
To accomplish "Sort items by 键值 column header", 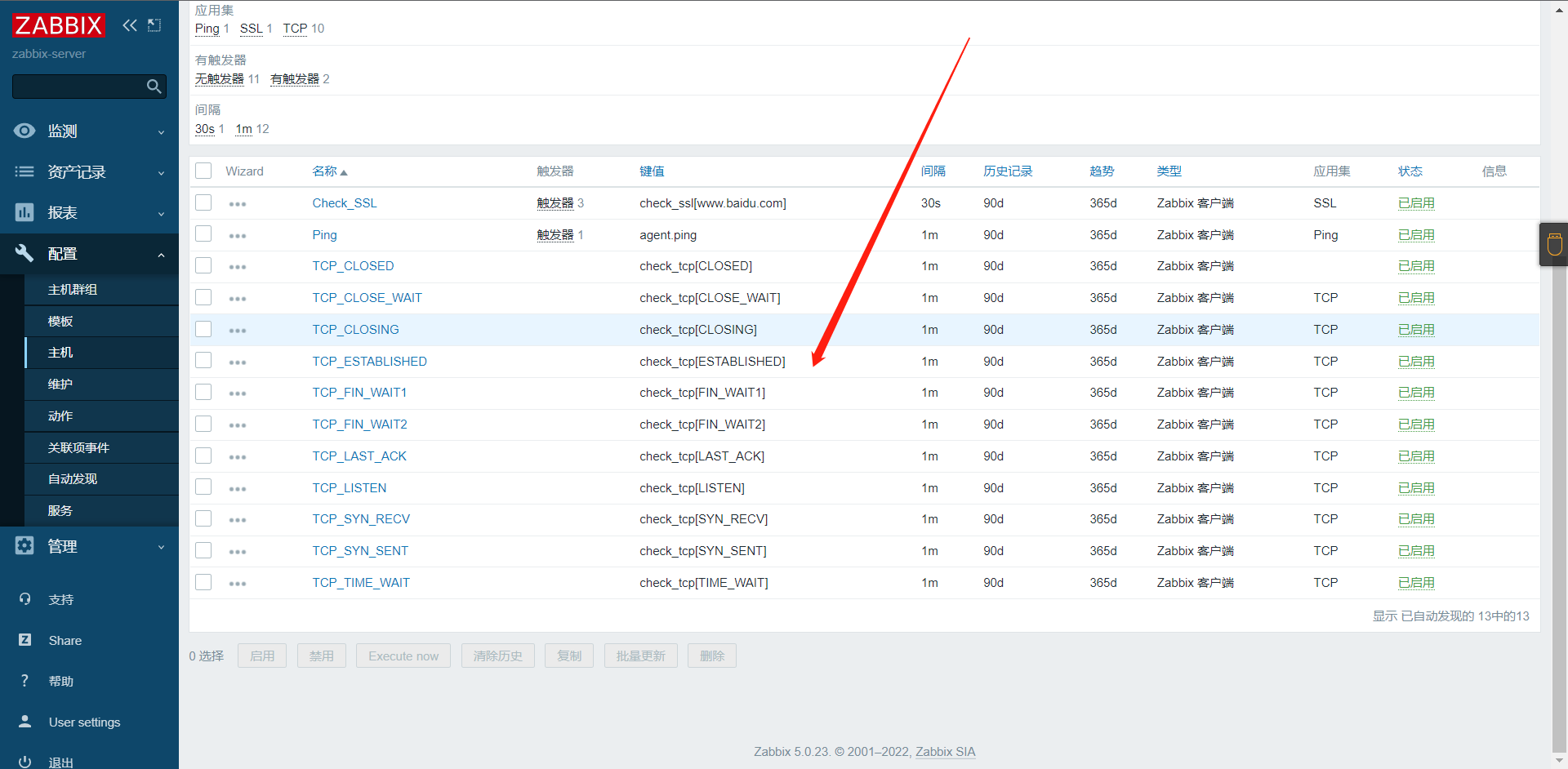I will click(x=652, y=171).
